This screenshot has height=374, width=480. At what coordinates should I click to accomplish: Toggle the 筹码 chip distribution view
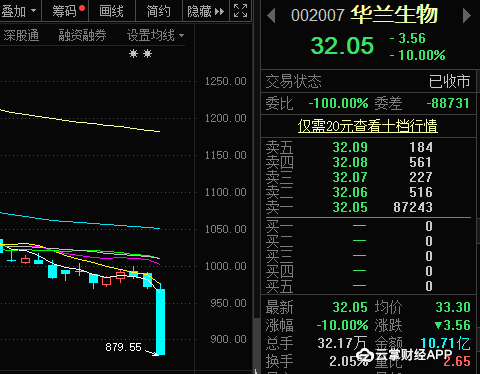point(65,11)
